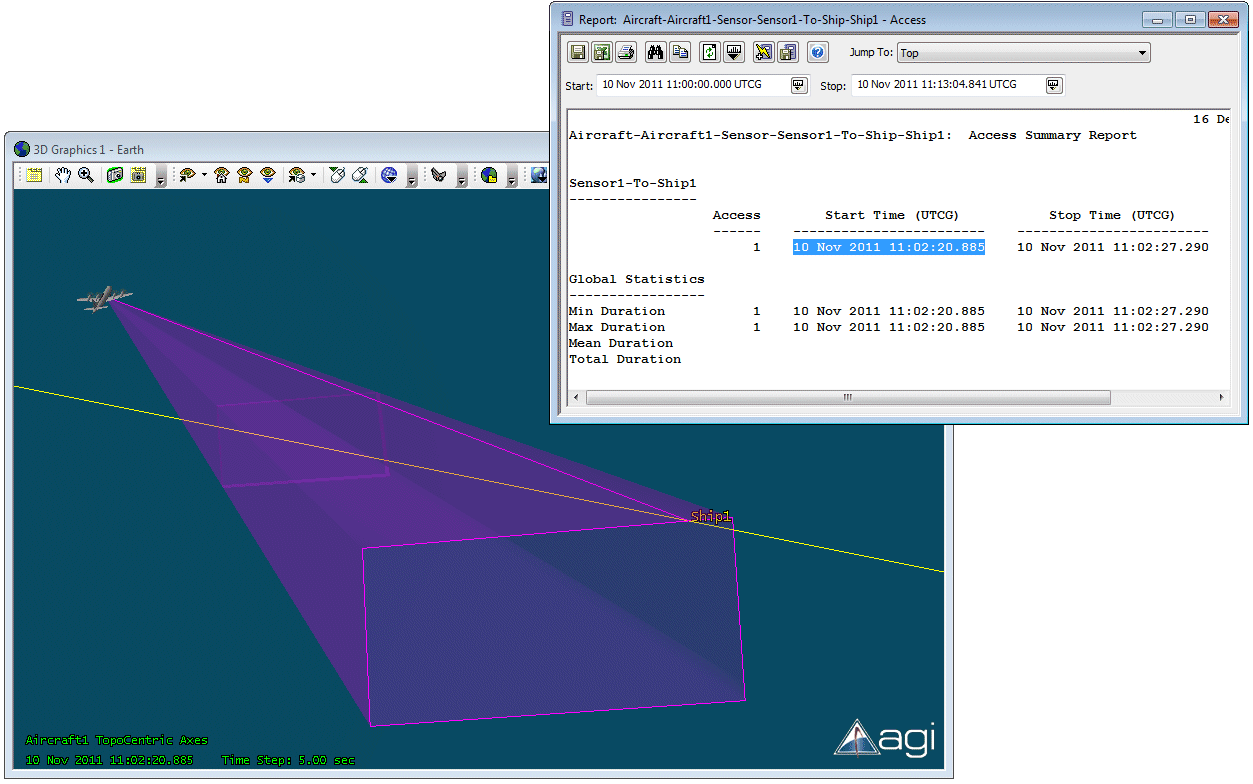Refresh the report data
This screenshot has width=1253, height=784.
(709, 53)
